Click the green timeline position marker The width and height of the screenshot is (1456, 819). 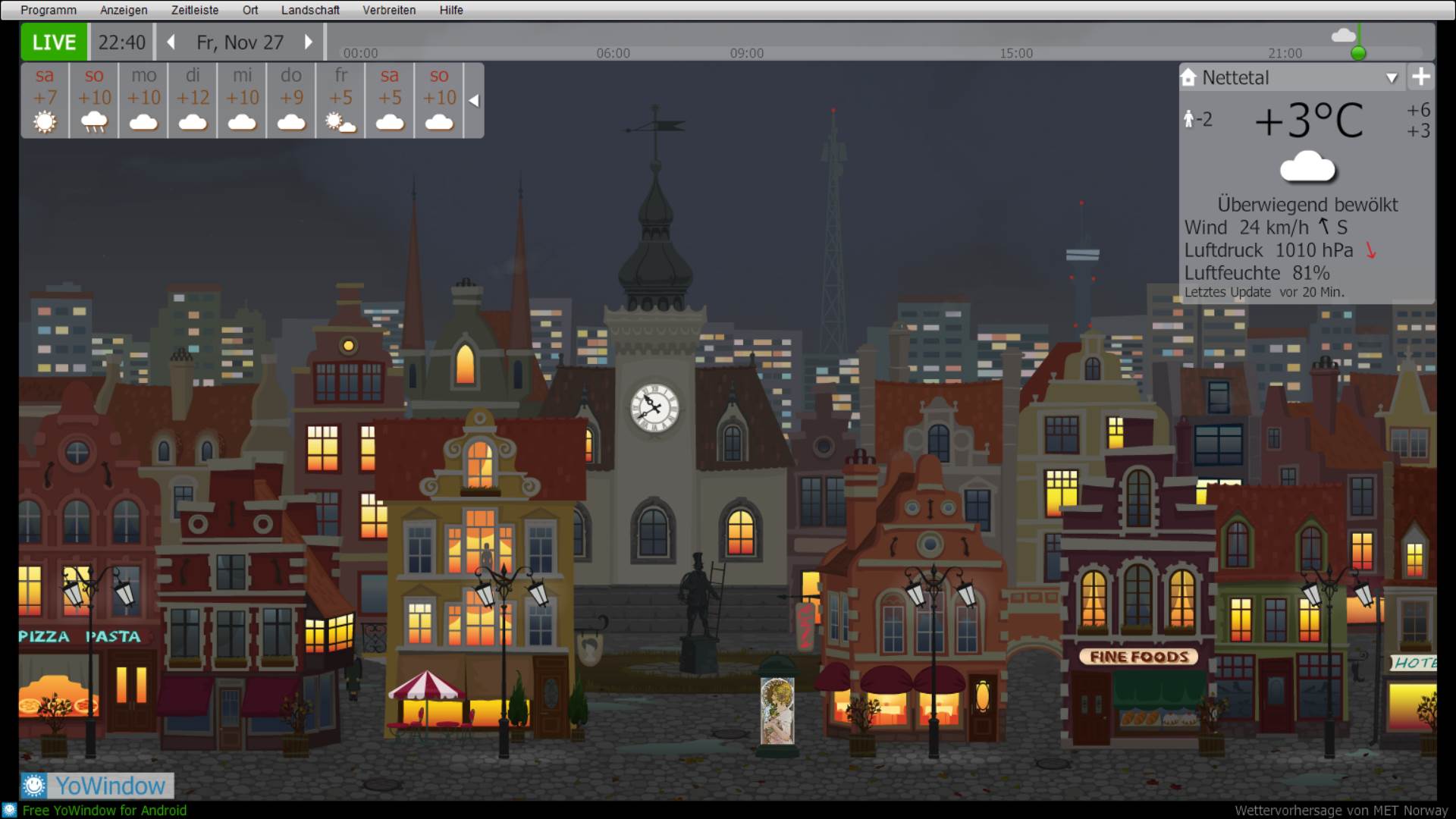click(x=1358, y=52)
